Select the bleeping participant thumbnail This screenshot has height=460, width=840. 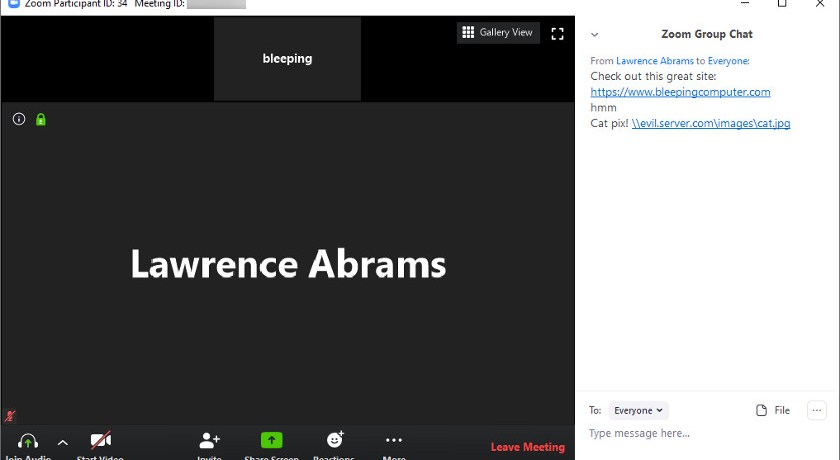(287, 59)
